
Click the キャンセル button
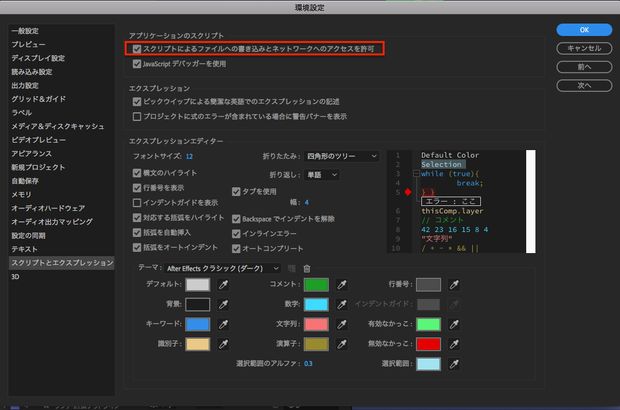[x=584, y=48]
